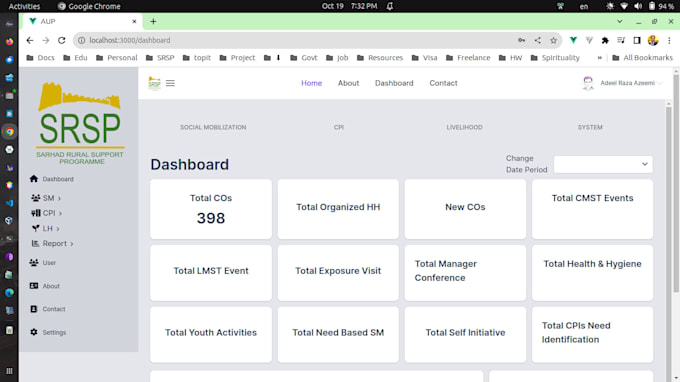This screenshot has width=680, height=382.
Task: Open the tab search dropdown arrow
Action: click(620, 21)
